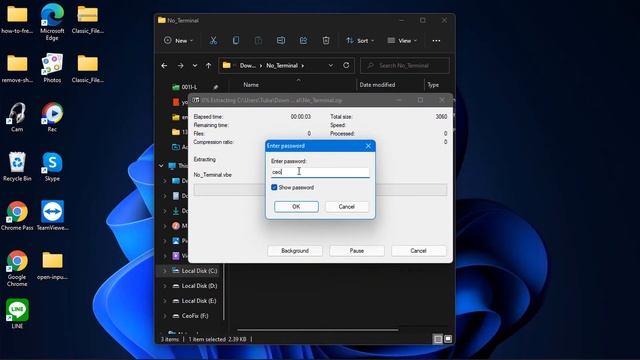Open recent locations chevron beside forward arrow
The width and height of the screenshot is (640, 360).
point(195,65)
